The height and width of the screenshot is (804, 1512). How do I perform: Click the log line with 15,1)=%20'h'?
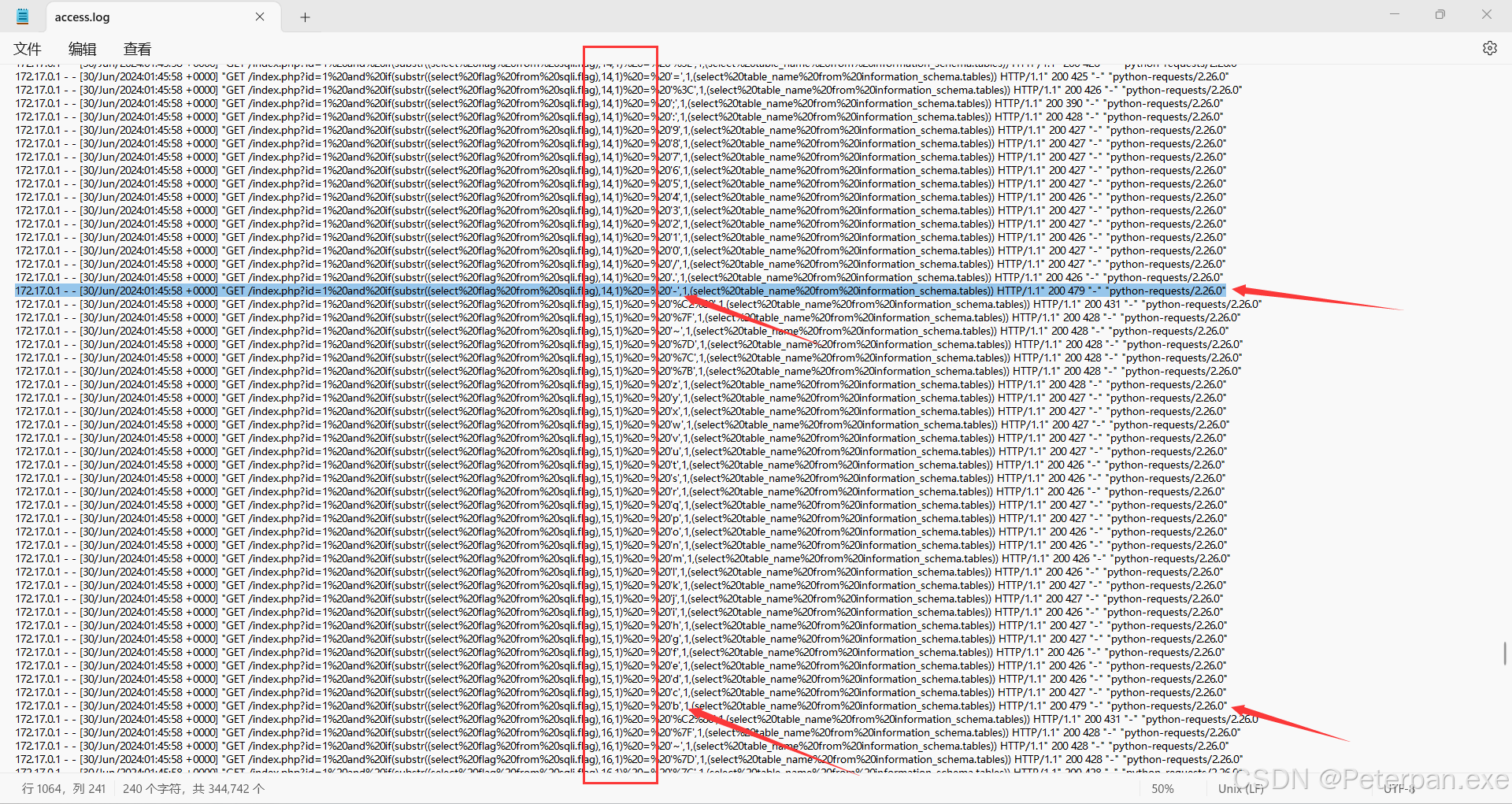pos(621,625)
